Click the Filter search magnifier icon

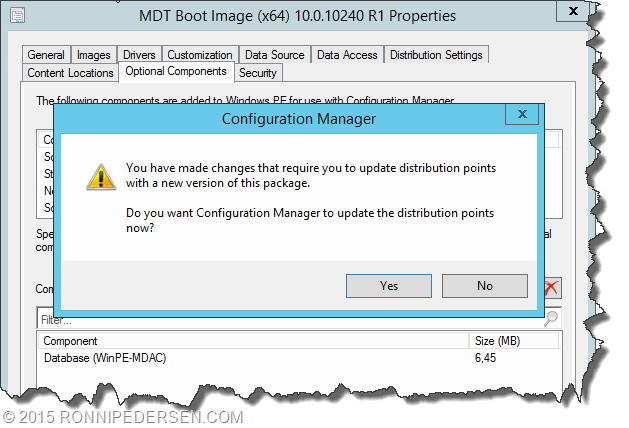pos(551,318)
